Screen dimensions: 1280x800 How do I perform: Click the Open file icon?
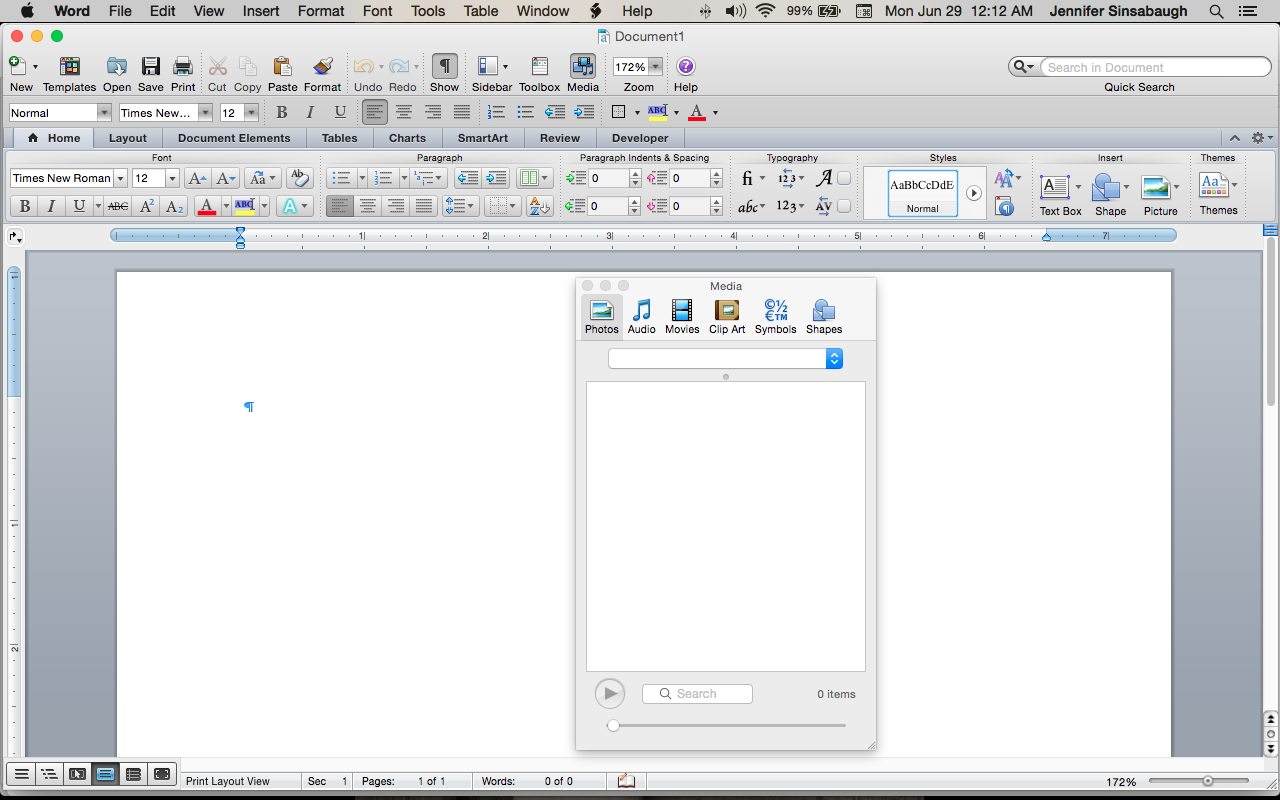pos(117,67)
